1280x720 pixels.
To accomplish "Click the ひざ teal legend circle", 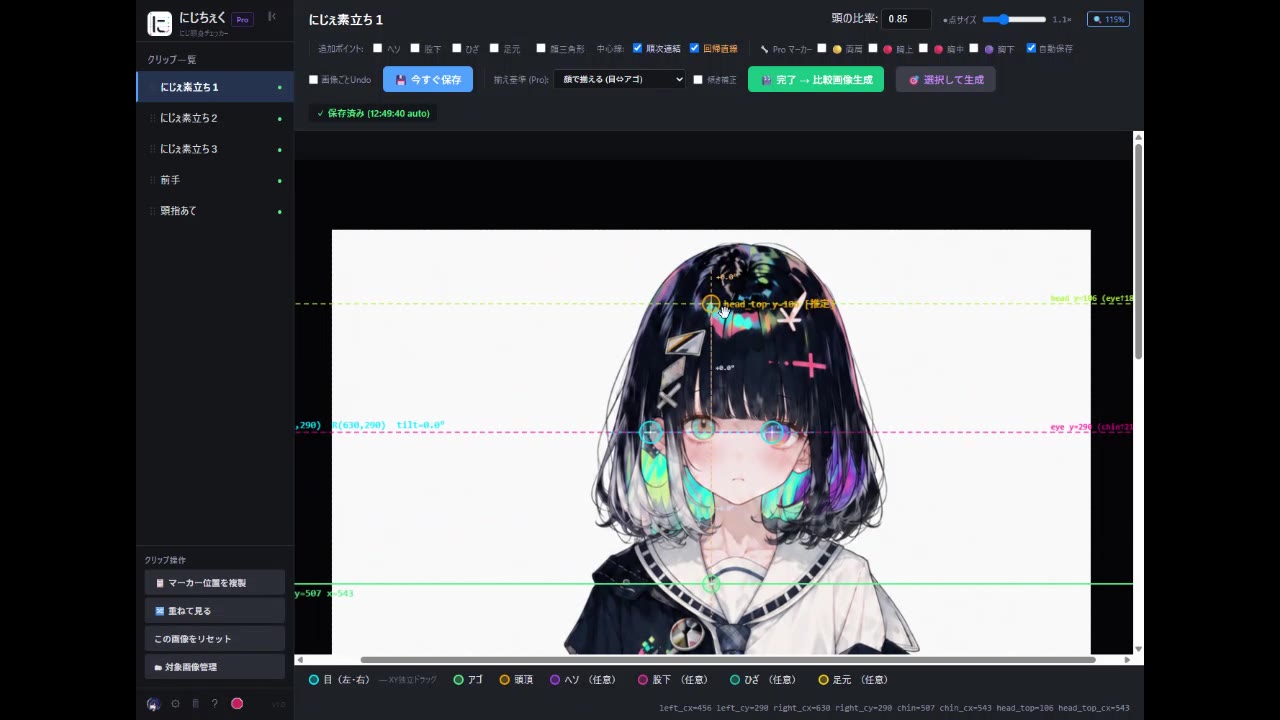I will coord(735,680).
